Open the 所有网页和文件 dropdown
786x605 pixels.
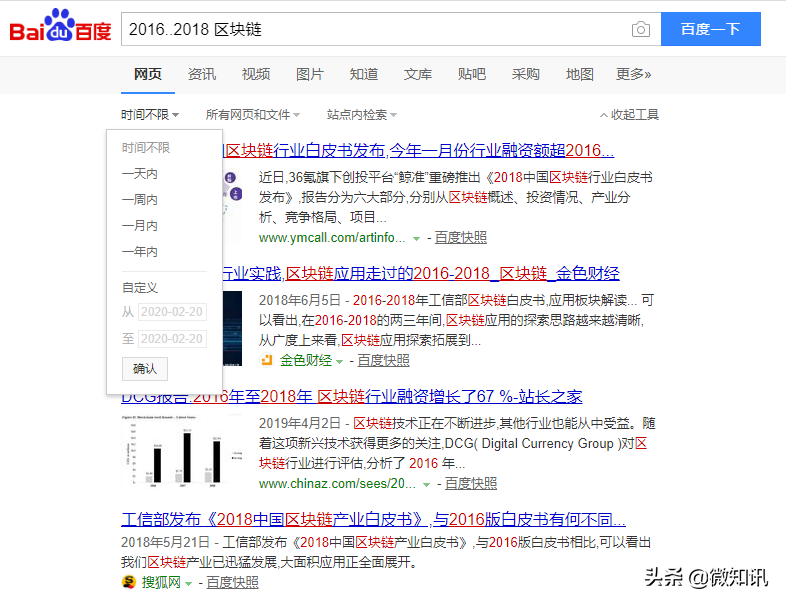(x=253, y=115)
